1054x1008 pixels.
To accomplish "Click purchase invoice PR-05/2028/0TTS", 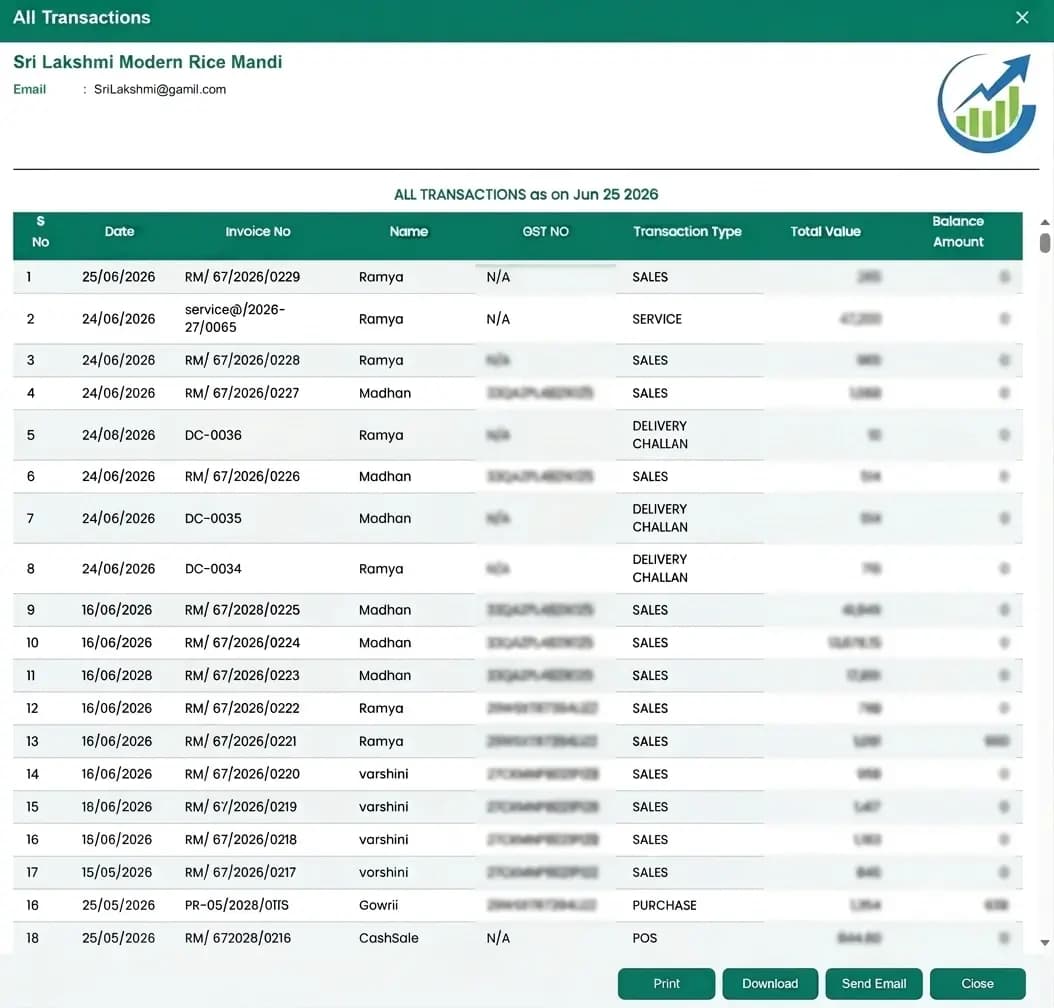I will [237, 905].
